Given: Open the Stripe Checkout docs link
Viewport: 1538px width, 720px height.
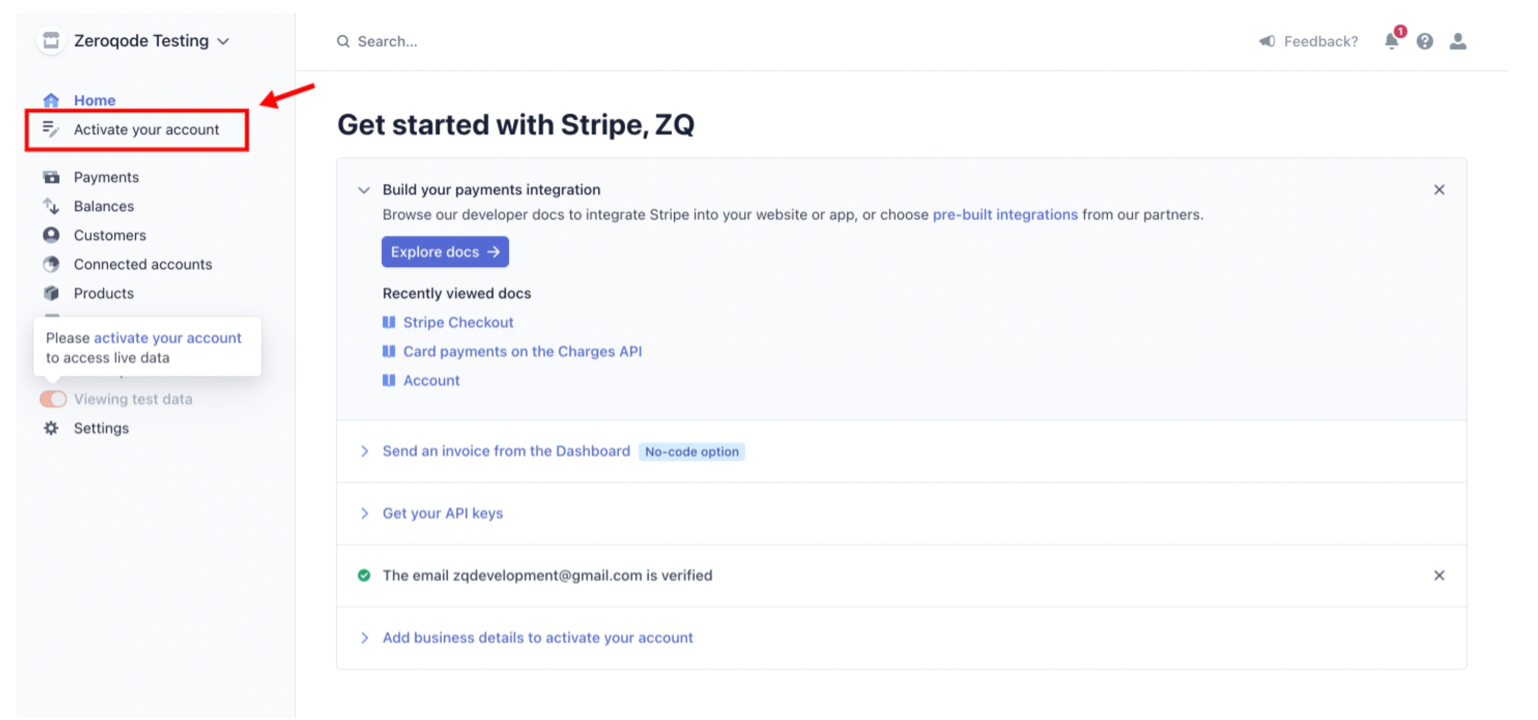Looking at the screenshot, I should pyautogui.click(x=459, y=322).
